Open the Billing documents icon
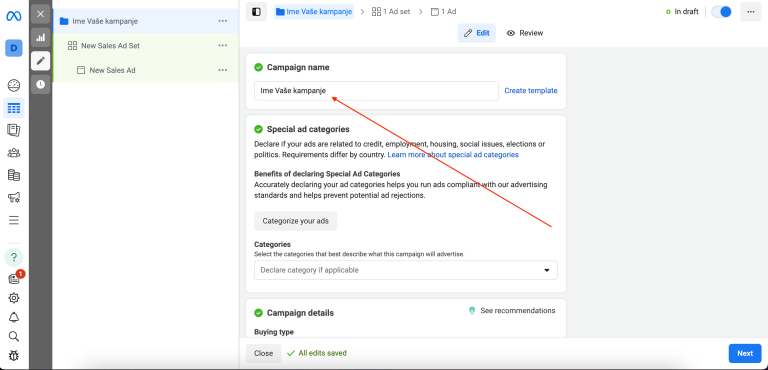The width and height of the screenshot is (768, 370). pyautogui.click(x=14, y=175)
